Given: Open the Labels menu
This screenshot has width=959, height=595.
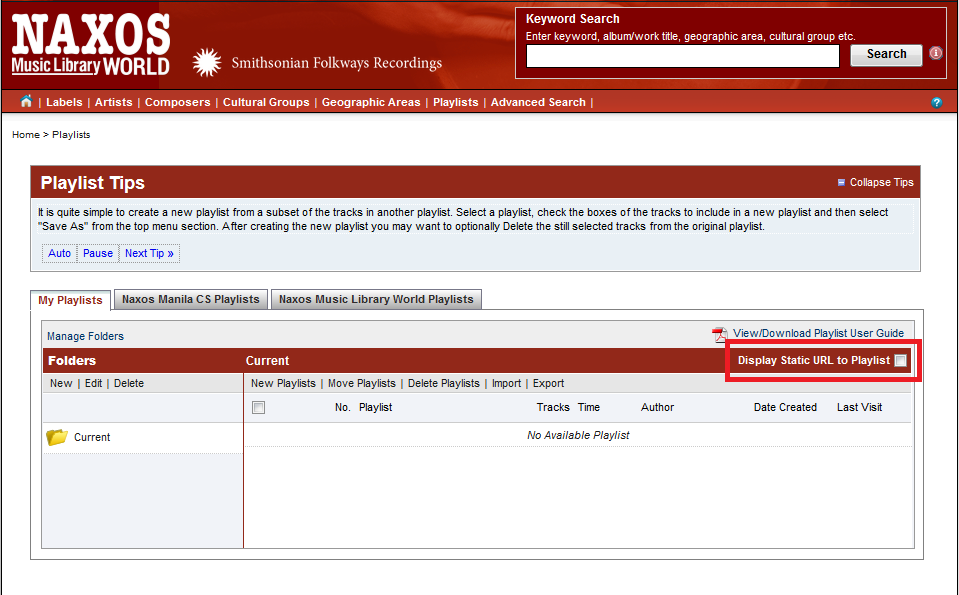Looking at the screenshot, I should (64, 102).
